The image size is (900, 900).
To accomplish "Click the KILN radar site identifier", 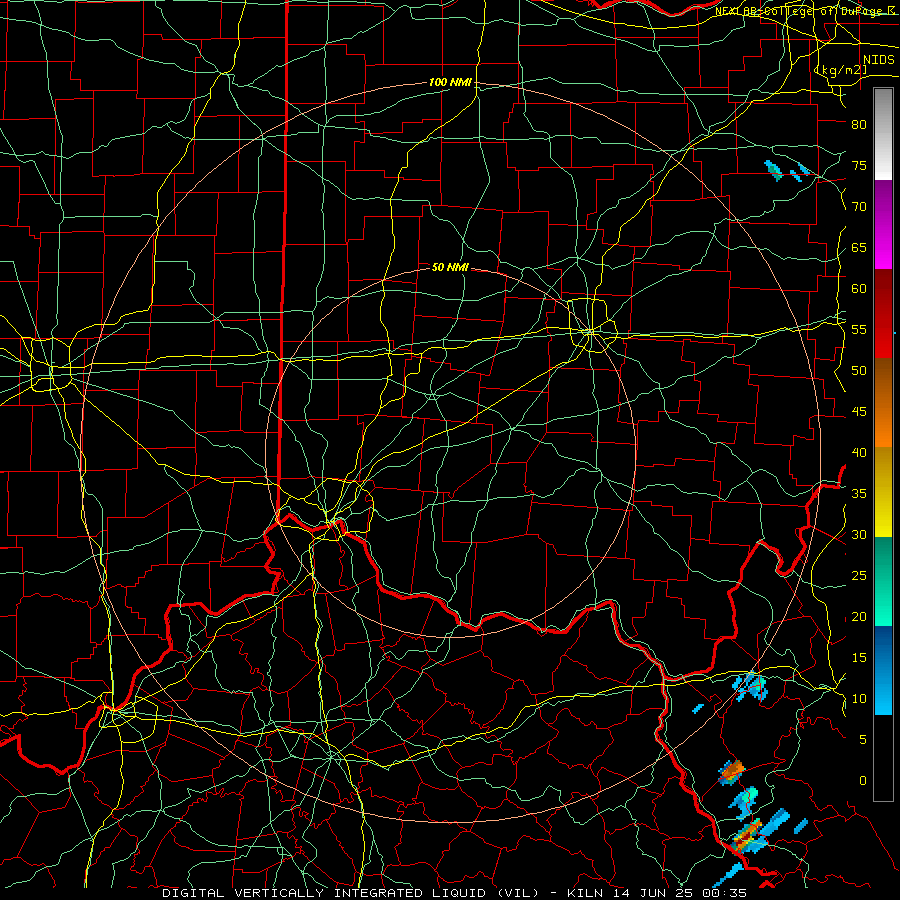I will [x=584, y=893].
